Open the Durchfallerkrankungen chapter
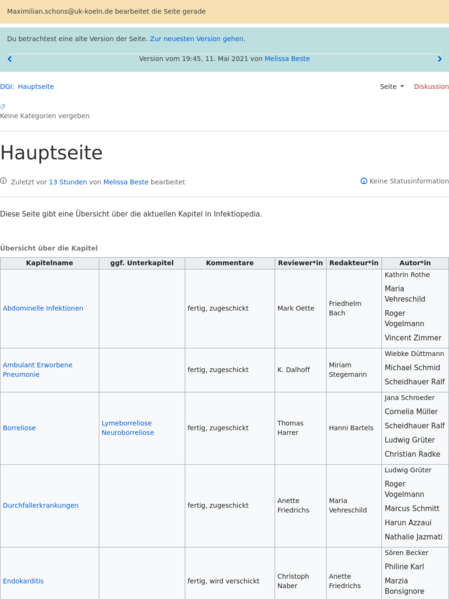This screenshot has height=599, width=449. click(41, 505)
